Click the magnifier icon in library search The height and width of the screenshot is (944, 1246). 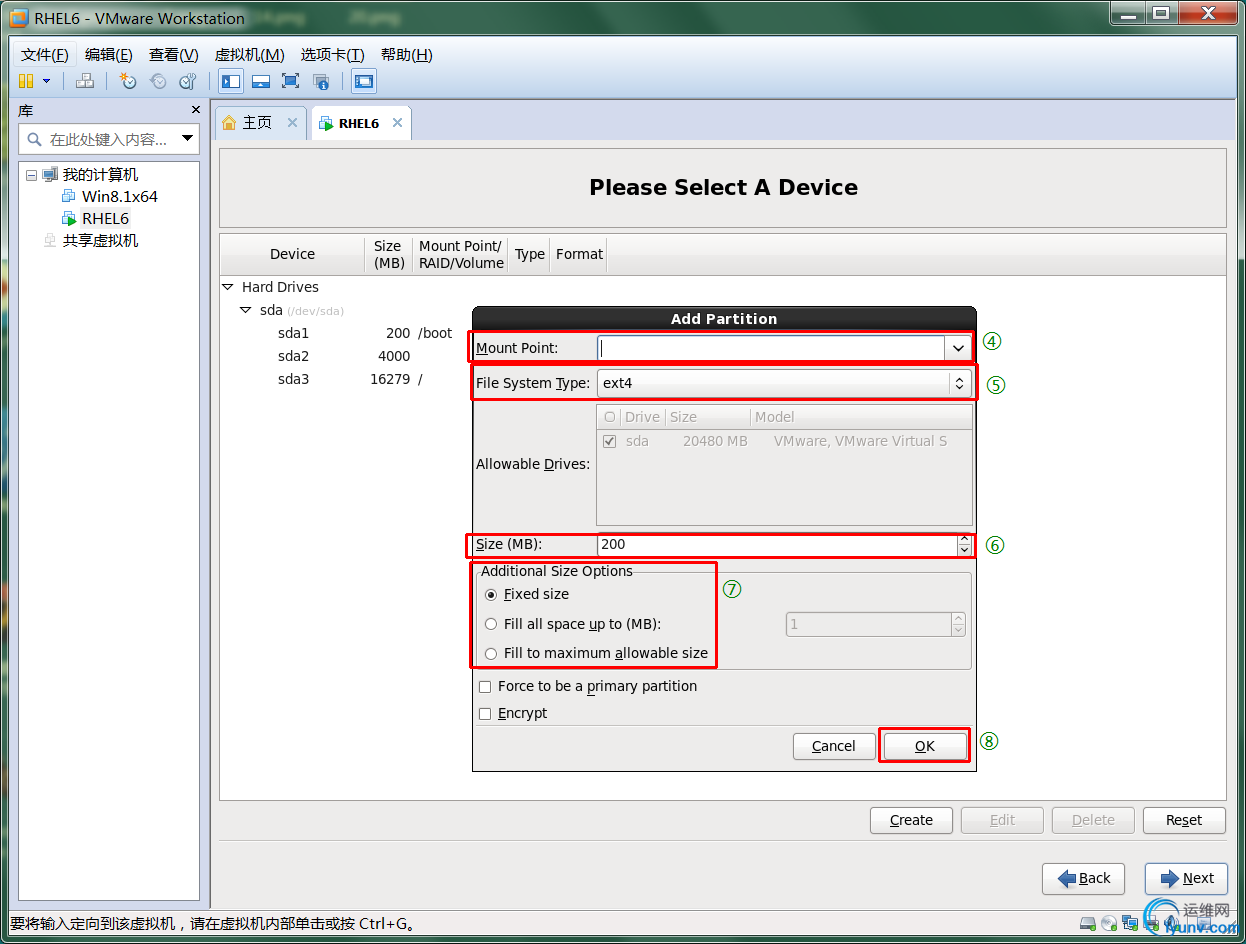(35, 139)
